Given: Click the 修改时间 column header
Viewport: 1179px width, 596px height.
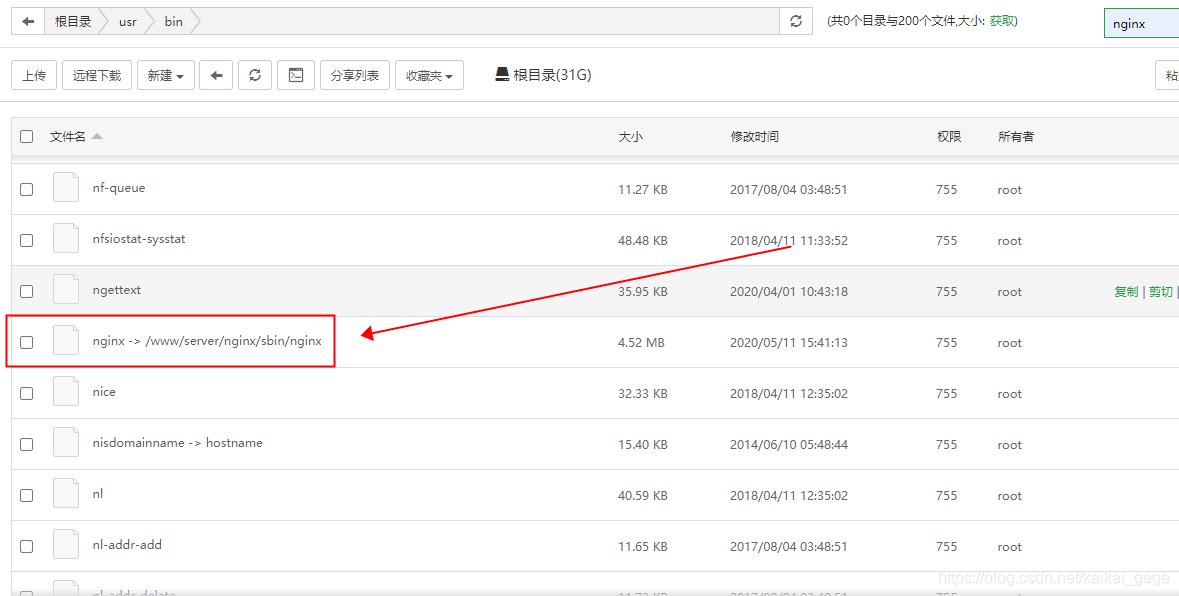Looking at the screenshot, I should coord(754,137).
